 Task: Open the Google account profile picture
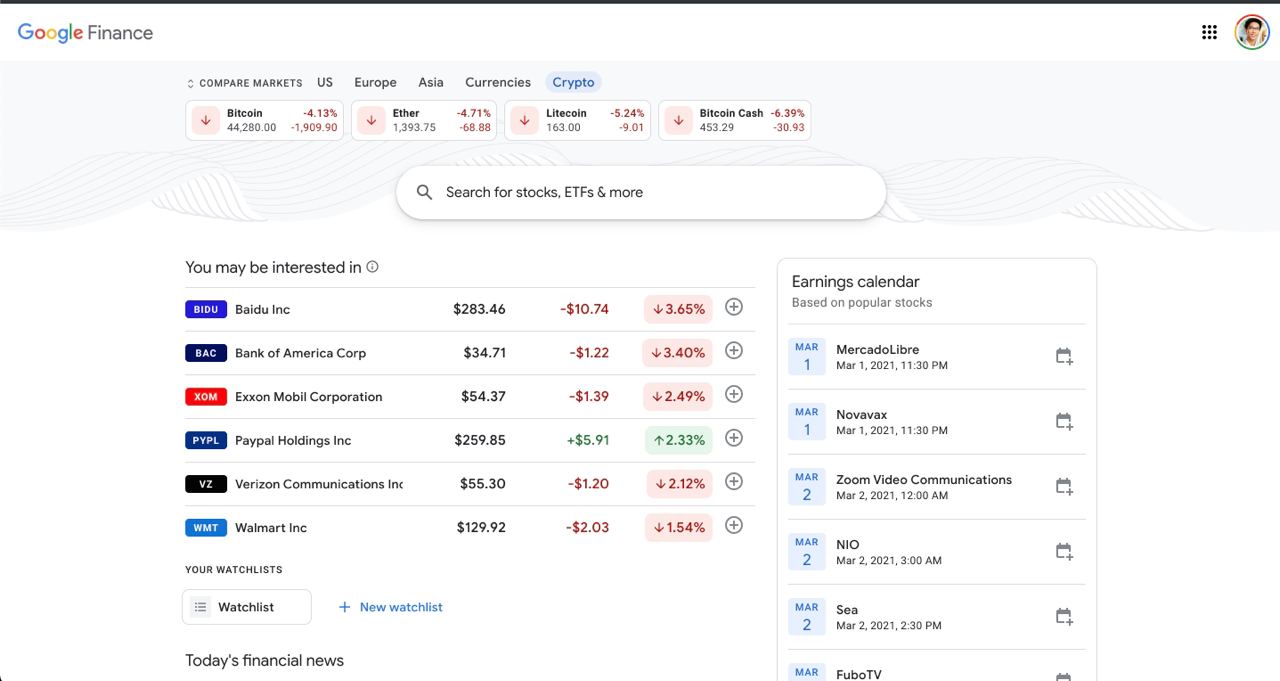click(1252, 32)
